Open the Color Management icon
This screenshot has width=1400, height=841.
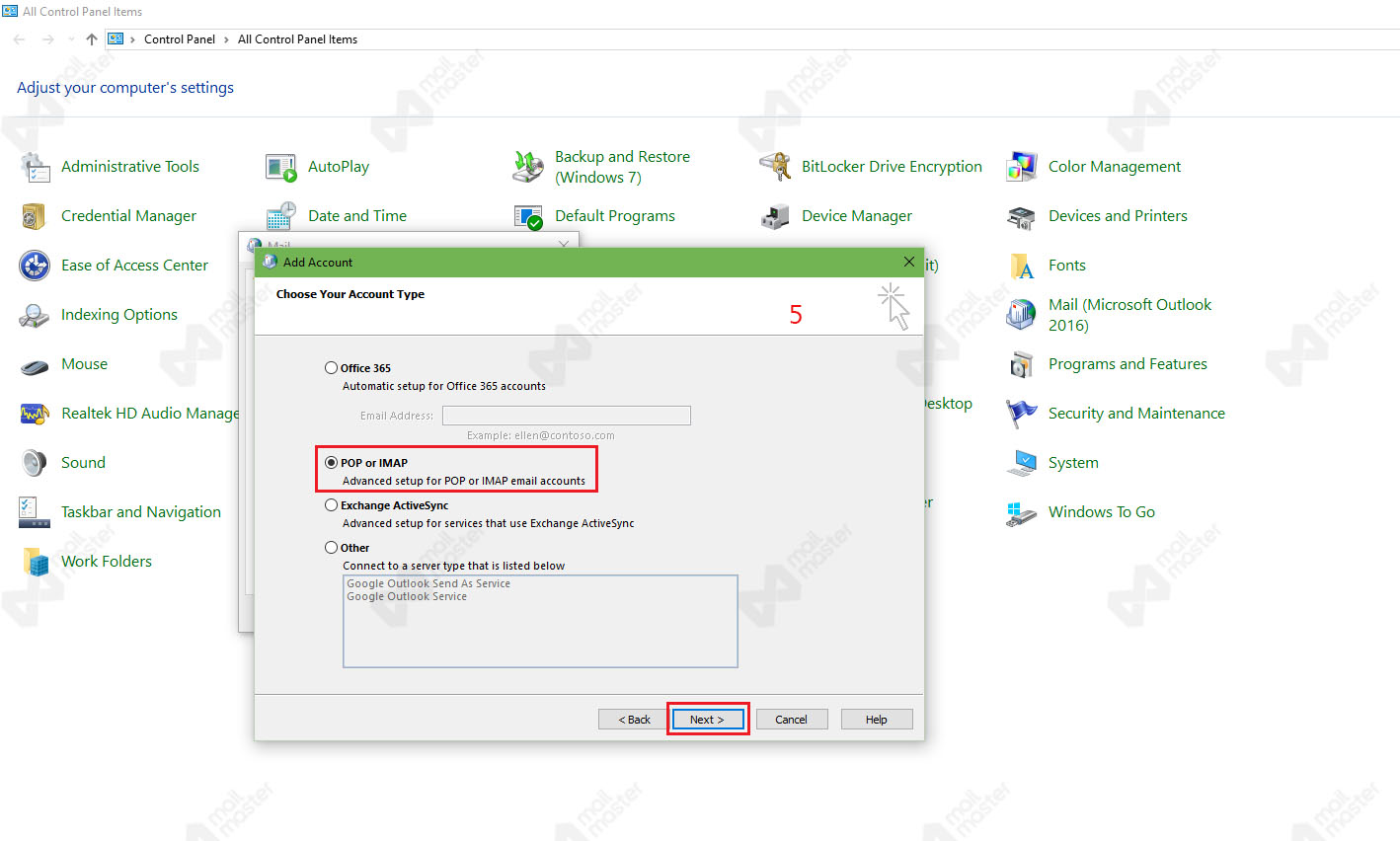coord(1022,167)
